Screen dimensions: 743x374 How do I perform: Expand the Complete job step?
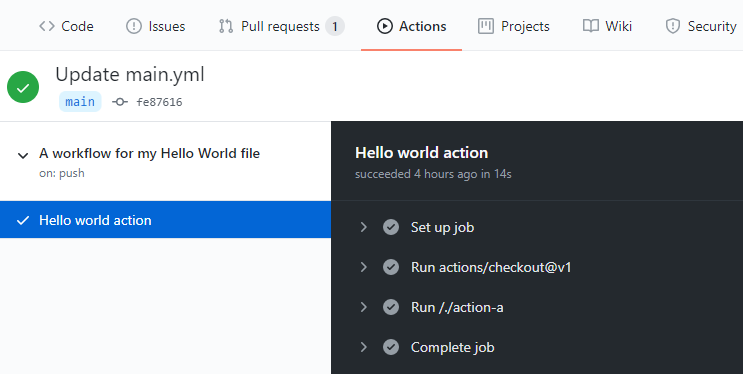363,347
